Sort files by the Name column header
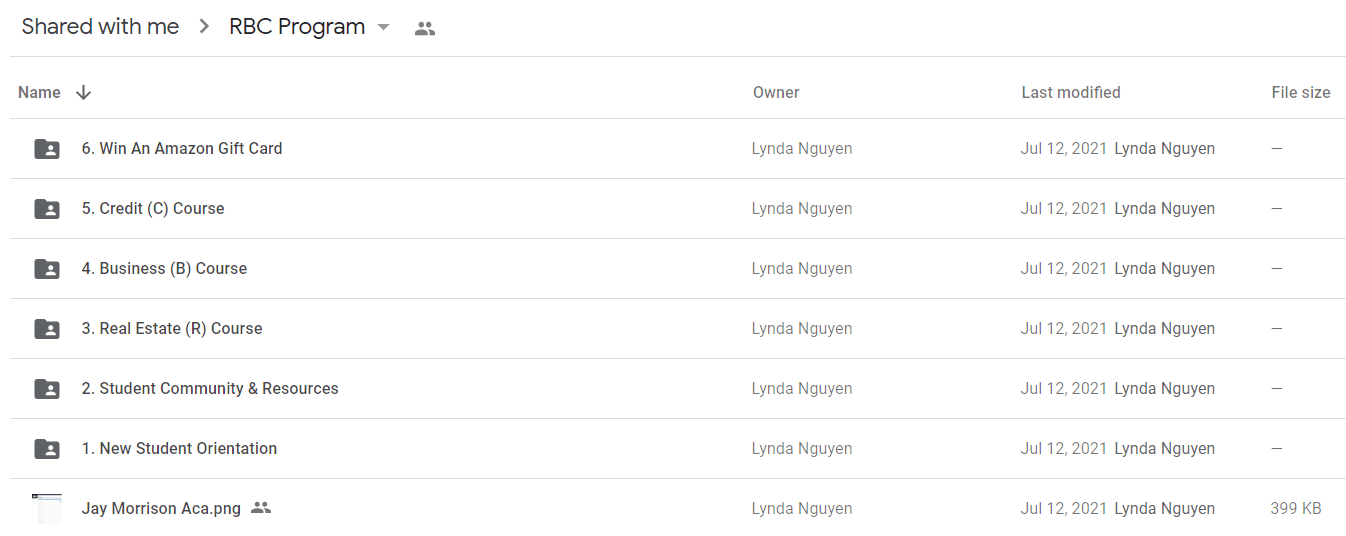The height and width of the screenshot is (536, 1346). pyautogui.click(x=39, y=92)
